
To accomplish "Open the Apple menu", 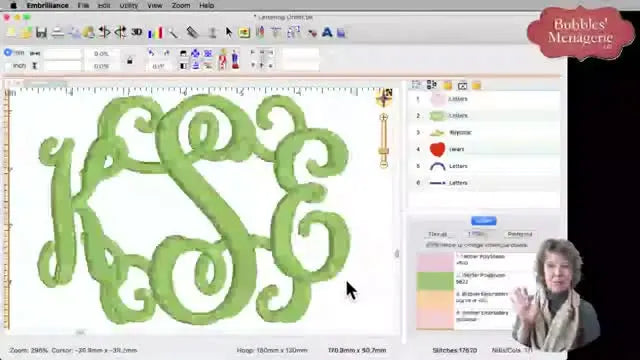I will tap(13, 5).
